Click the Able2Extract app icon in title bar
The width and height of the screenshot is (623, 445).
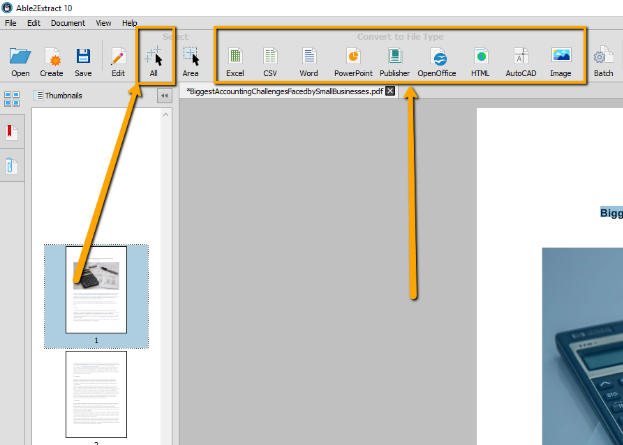(x=7, y=8)
